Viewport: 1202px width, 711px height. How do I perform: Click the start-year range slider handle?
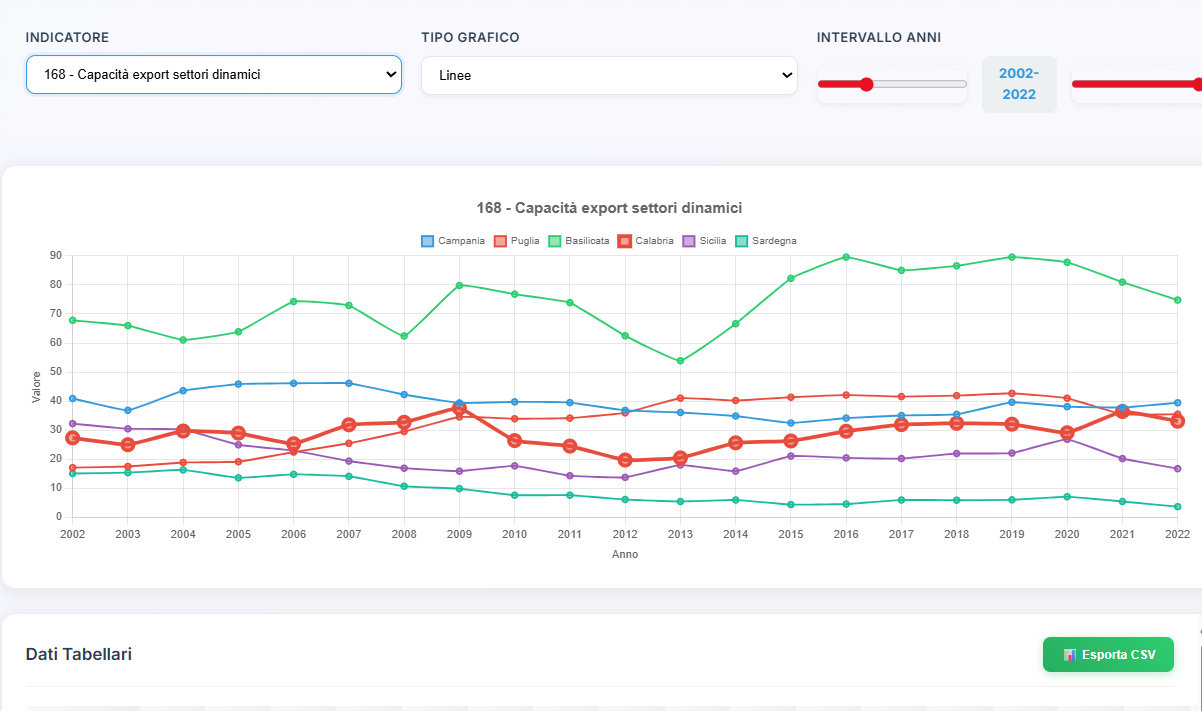click(x=867, y=84)
